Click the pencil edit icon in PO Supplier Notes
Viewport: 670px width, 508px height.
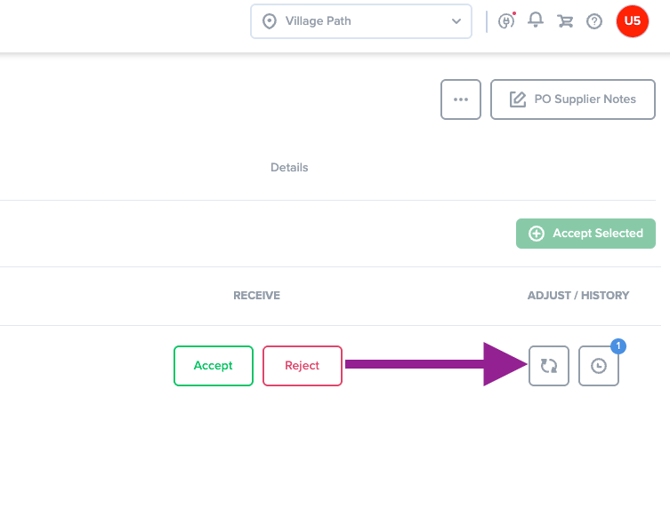(517, 99)
